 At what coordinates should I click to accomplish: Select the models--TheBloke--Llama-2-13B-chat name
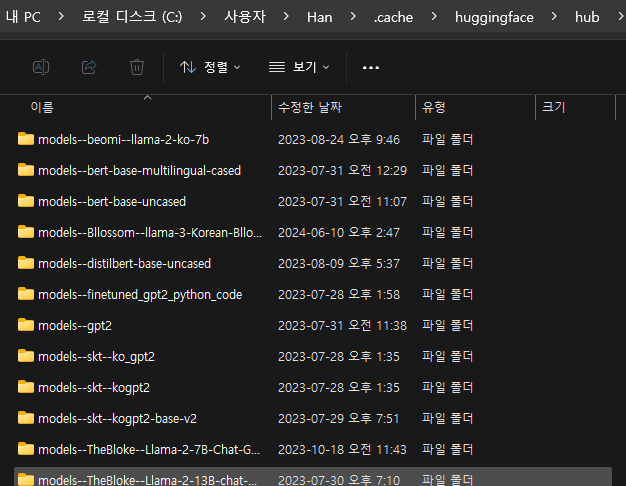147,480
